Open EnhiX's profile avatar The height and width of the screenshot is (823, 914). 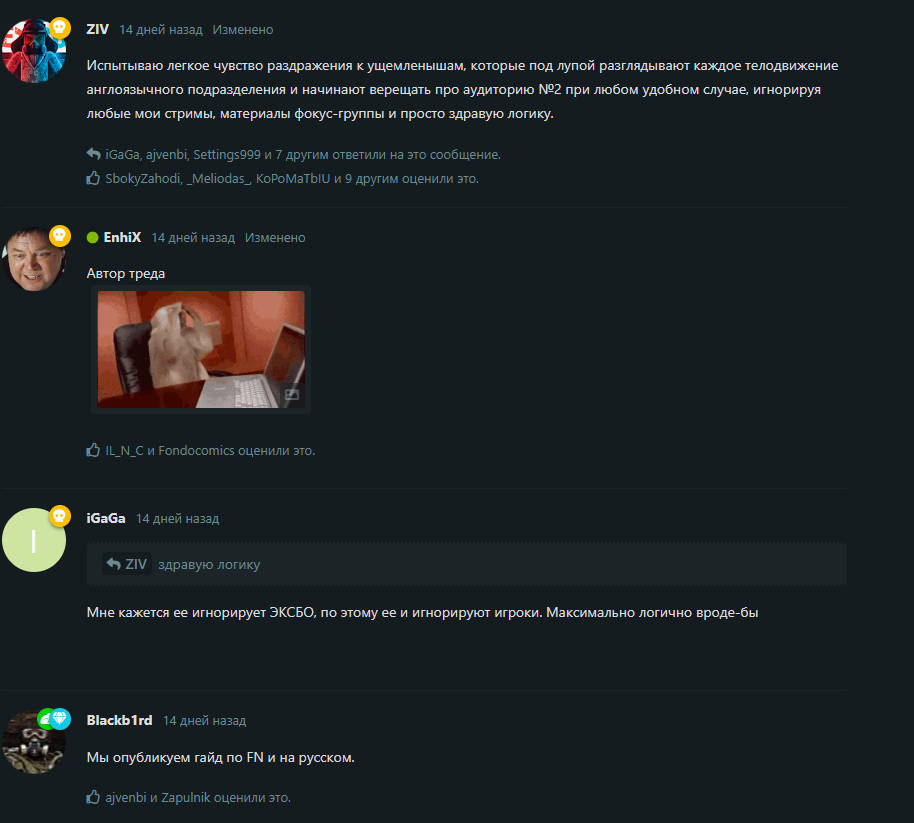pos(34,259)
